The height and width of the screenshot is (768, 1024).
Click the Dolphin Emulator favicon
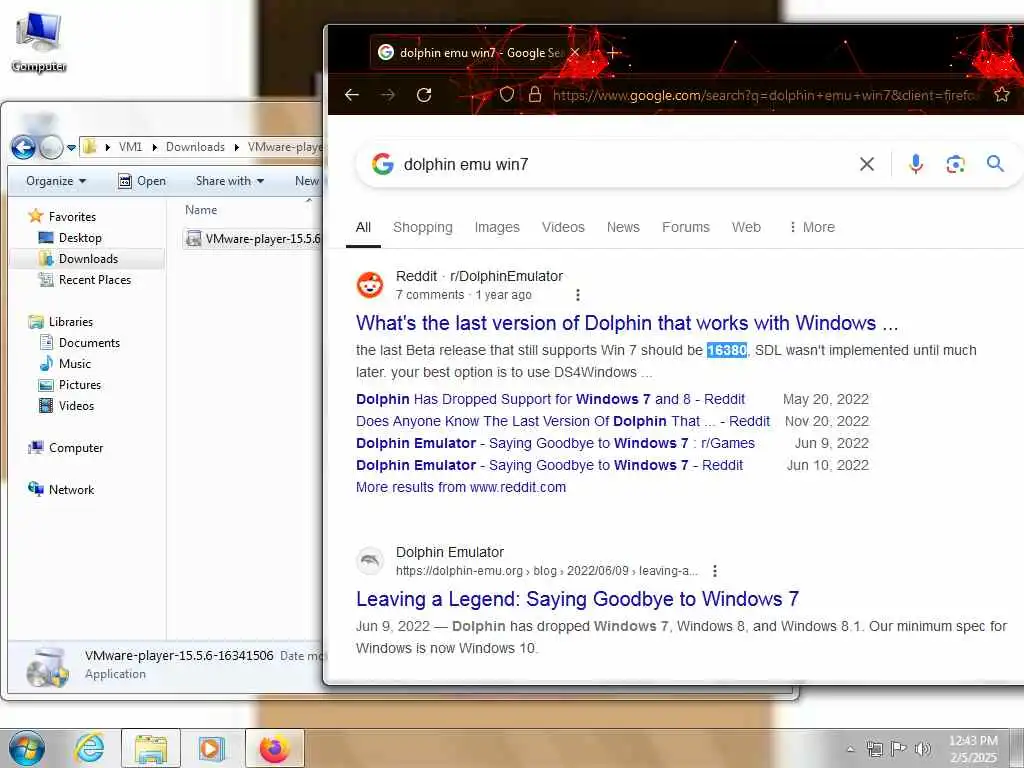point(370,561)
